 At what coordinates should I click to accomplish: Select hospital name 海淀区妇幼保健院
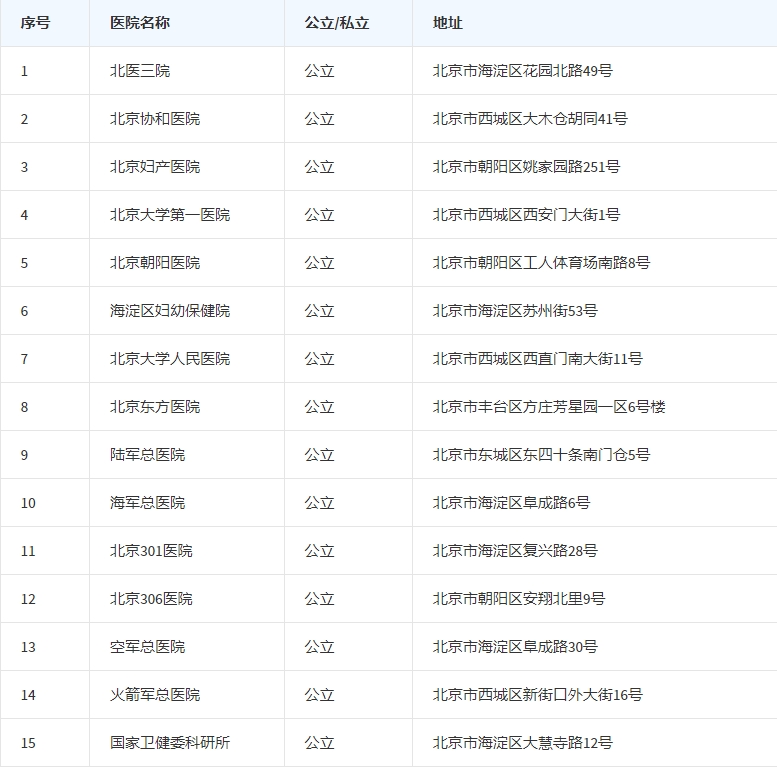coord(170,311)
